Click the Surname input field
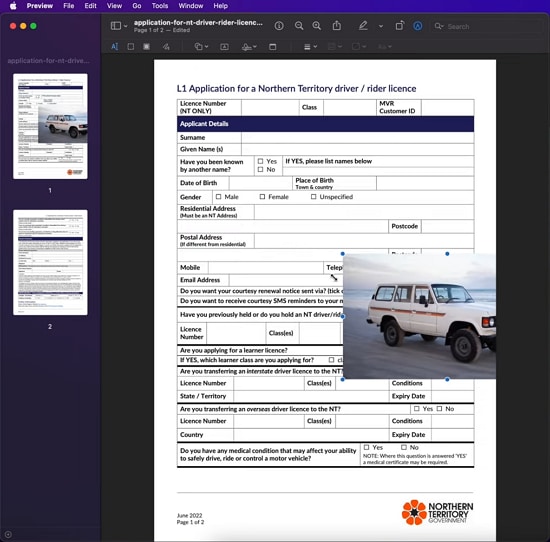The height and width of the screenshot is (542, 550). pos(357,137)
